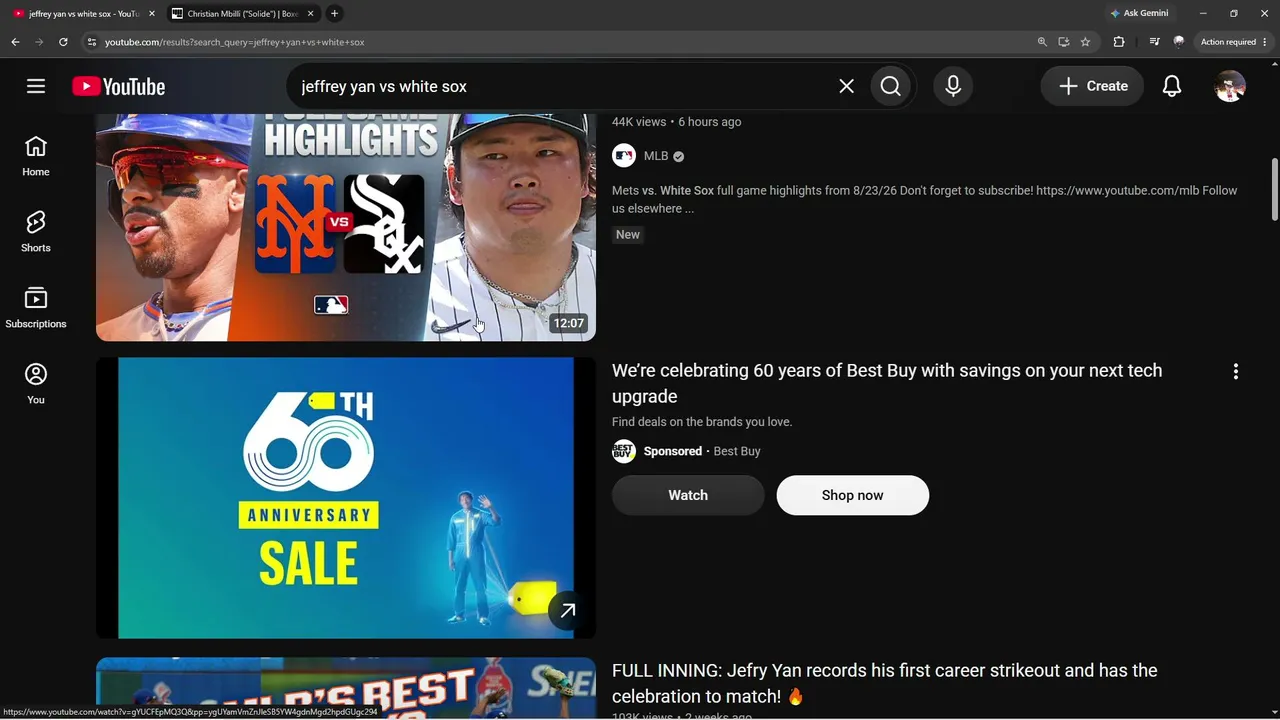1280x720 pixels.
Task: Go back in browser
Action: coord(15,42)
